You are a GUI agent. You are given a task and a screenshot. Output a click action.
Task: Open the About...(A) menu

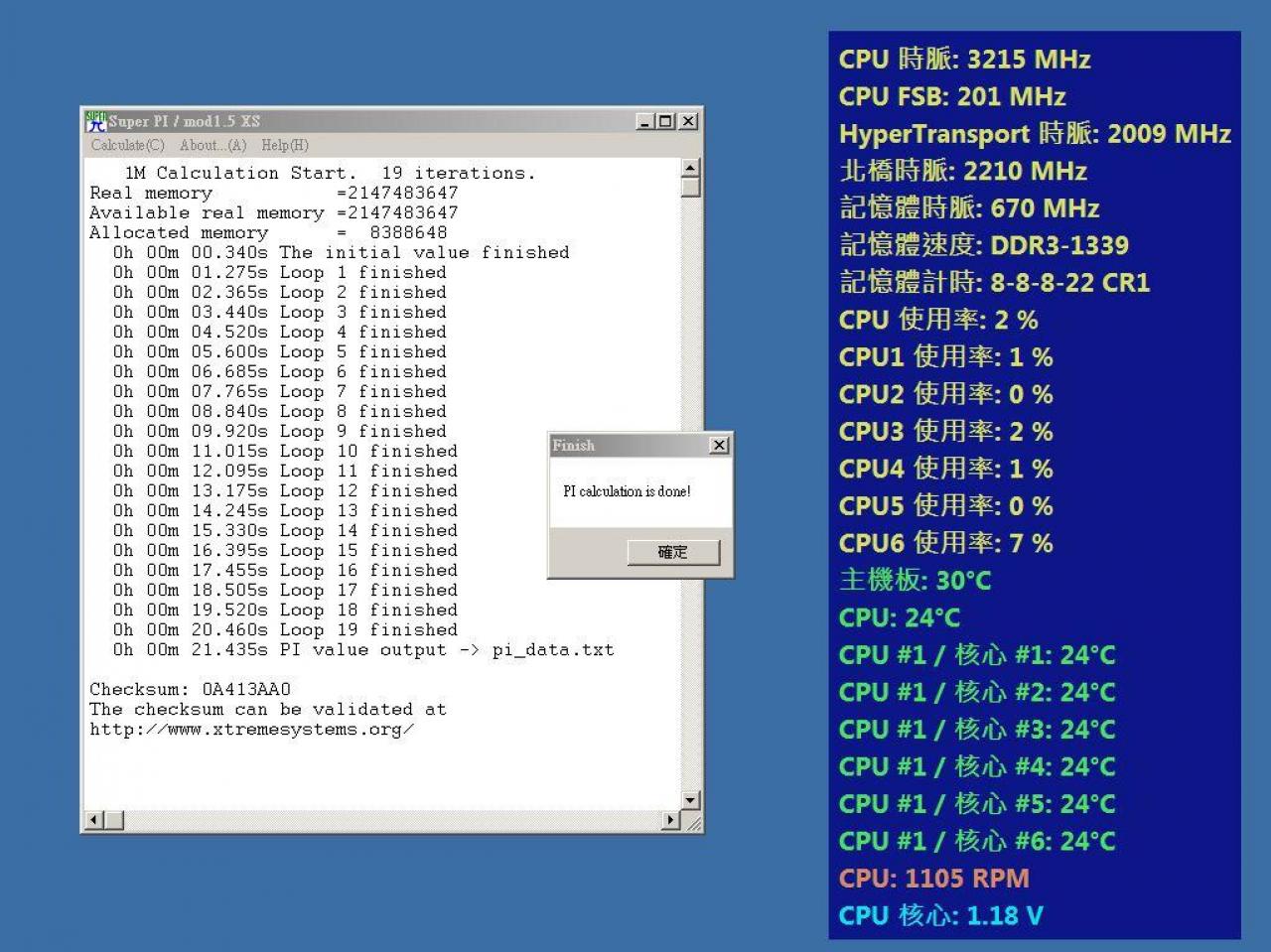coord(212,145)
